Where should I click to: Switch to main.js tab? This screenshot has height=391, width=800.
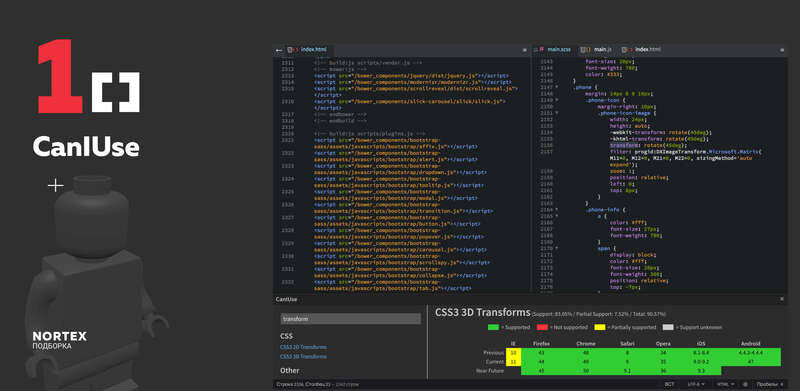[x=603, y=50]
